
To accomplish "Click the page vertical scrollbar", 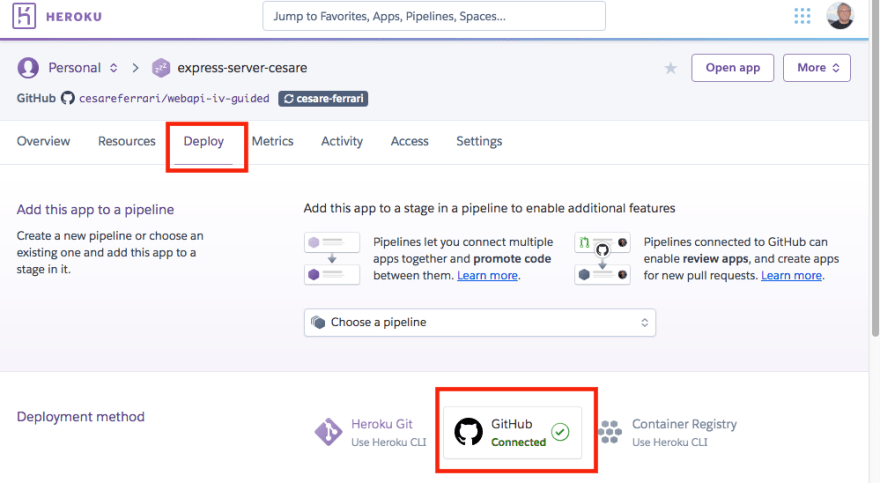I will tap(875, 168).
